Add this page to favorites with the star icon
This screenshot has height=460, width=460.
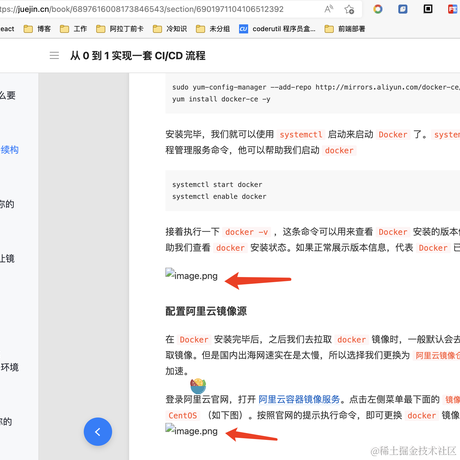[349, 9]
